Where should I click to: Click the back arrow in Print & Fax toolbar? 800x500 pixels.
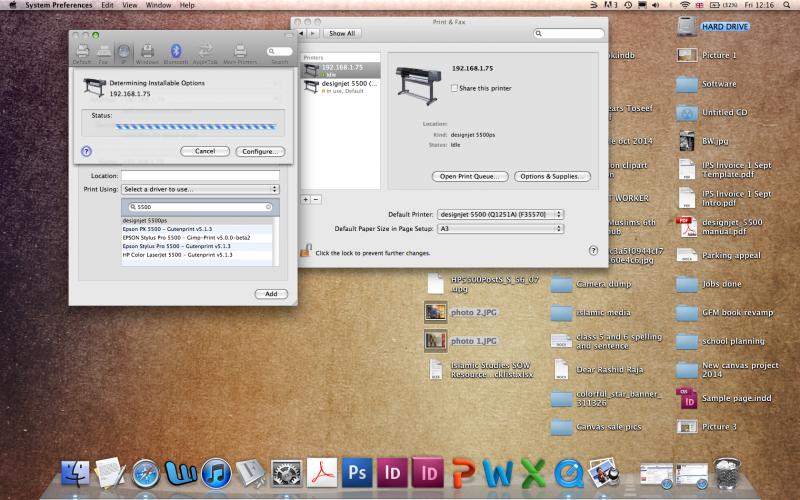[301, 33]
